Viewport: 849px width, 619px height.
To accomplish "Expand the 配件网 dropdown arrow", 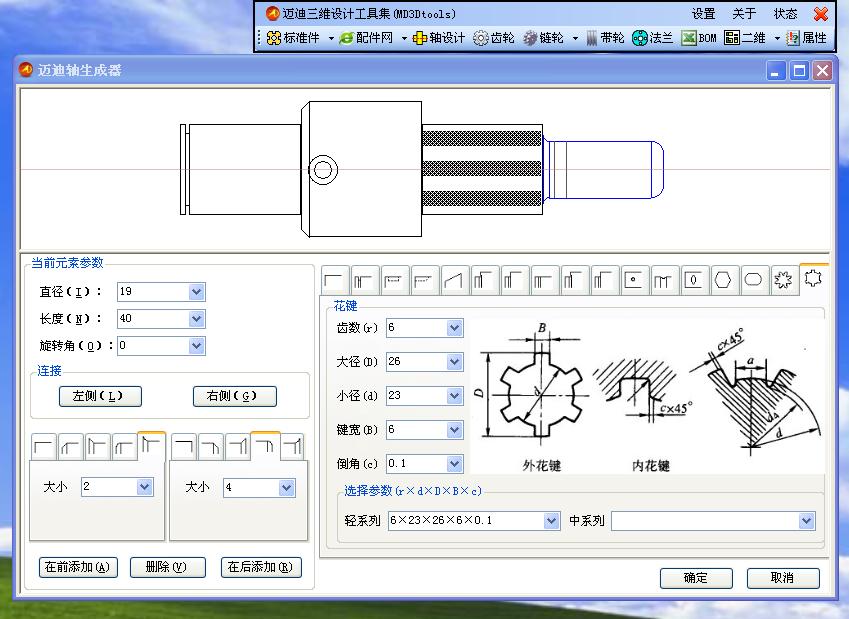I will (404, 38).
